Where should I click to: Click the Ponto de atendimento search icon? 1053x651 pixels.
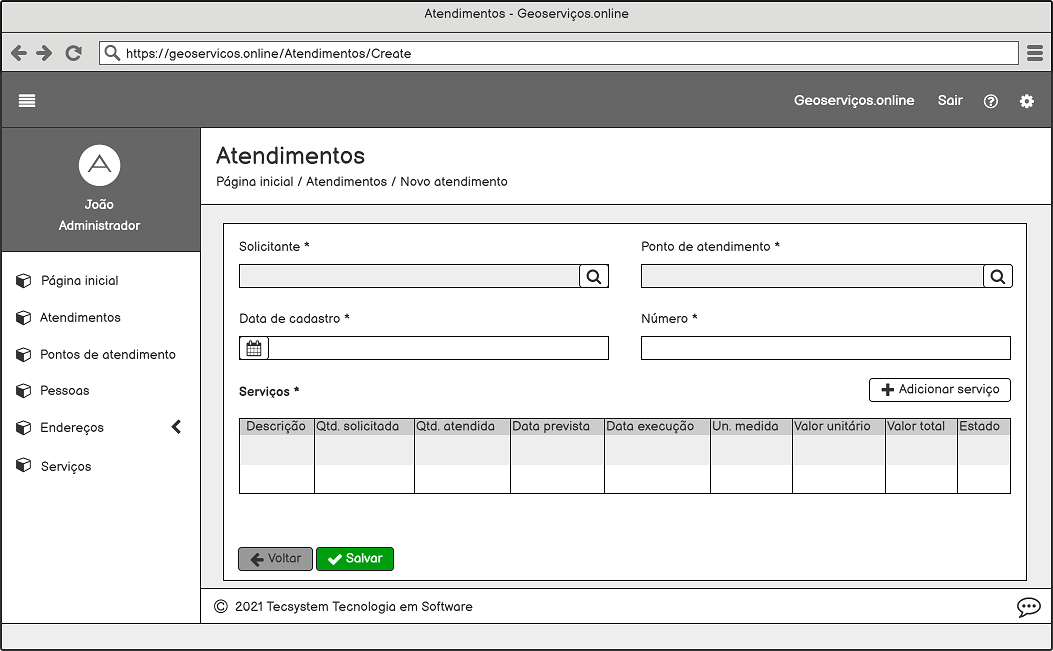click(997, 277)
